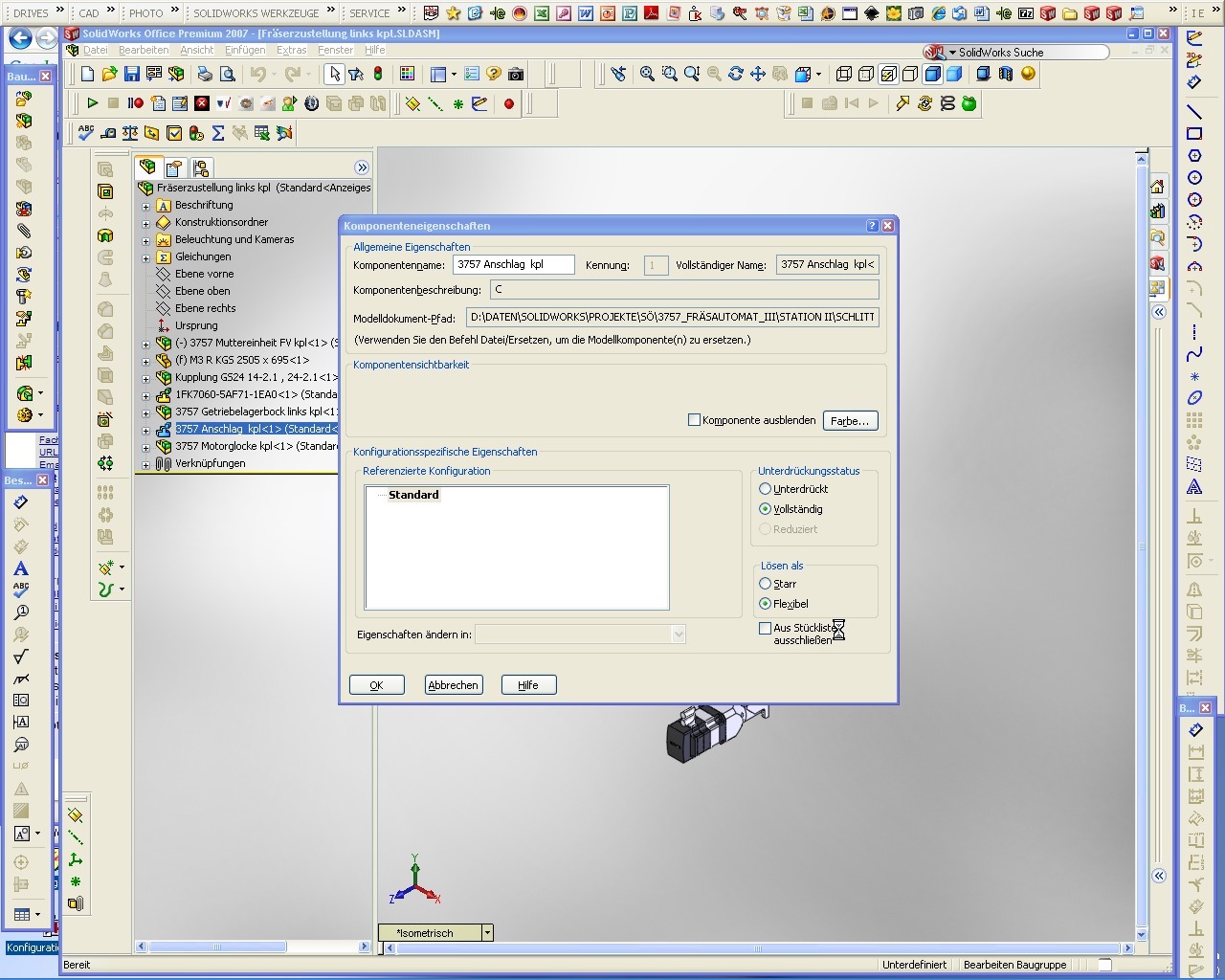
Task: Select the Ebene vorne tree item
Action: (204, 275)
